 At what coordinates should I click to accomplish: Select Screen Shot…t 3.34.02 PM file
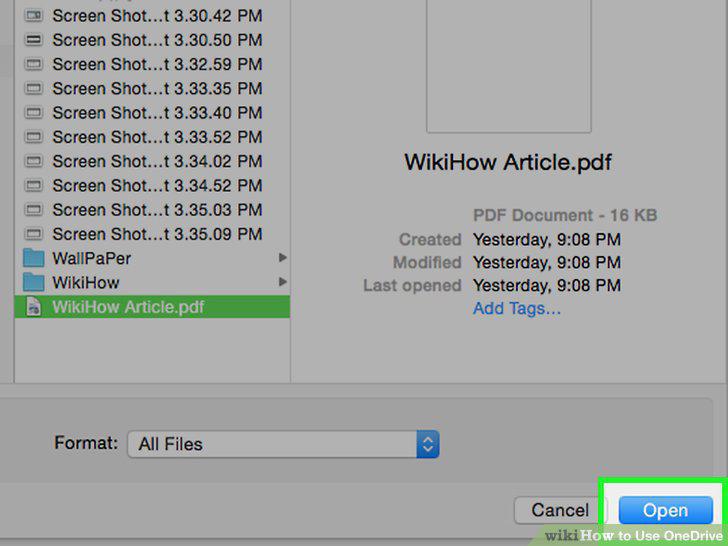click(x=152, y=161)
